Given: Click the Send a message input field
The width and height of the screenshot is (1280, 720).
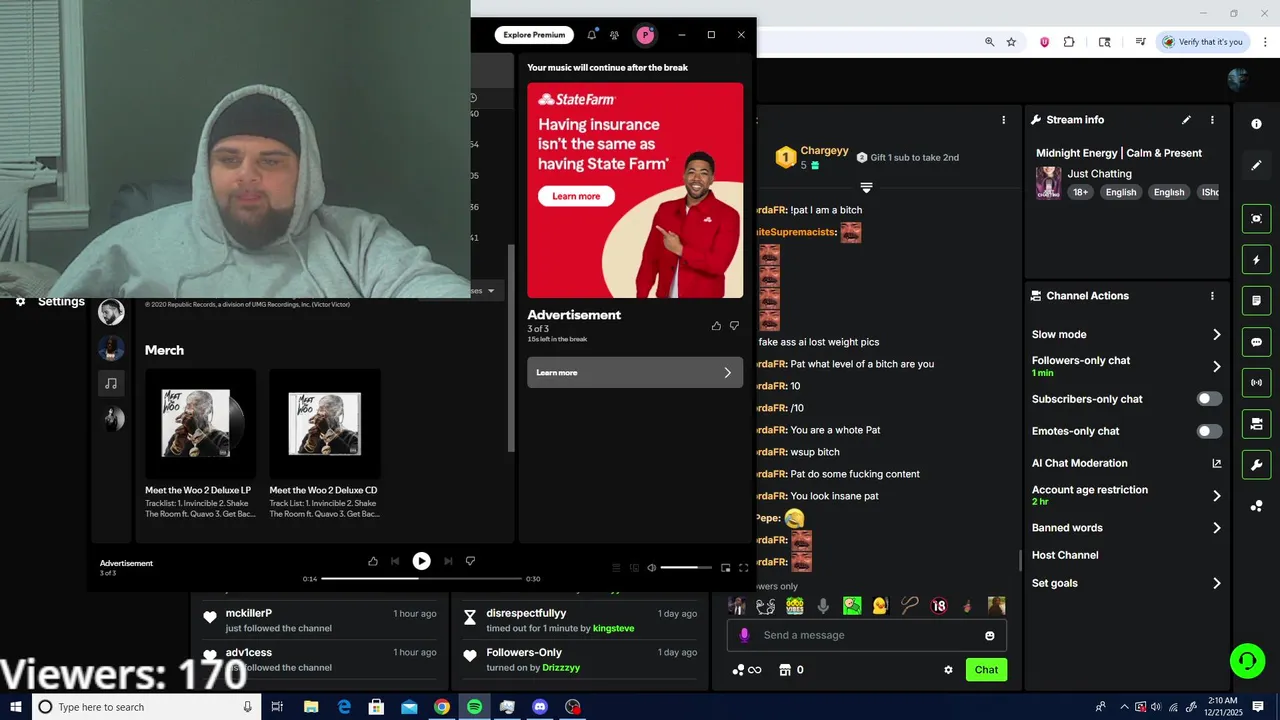Looking at the screenshot, I should [x=867, y=636].
